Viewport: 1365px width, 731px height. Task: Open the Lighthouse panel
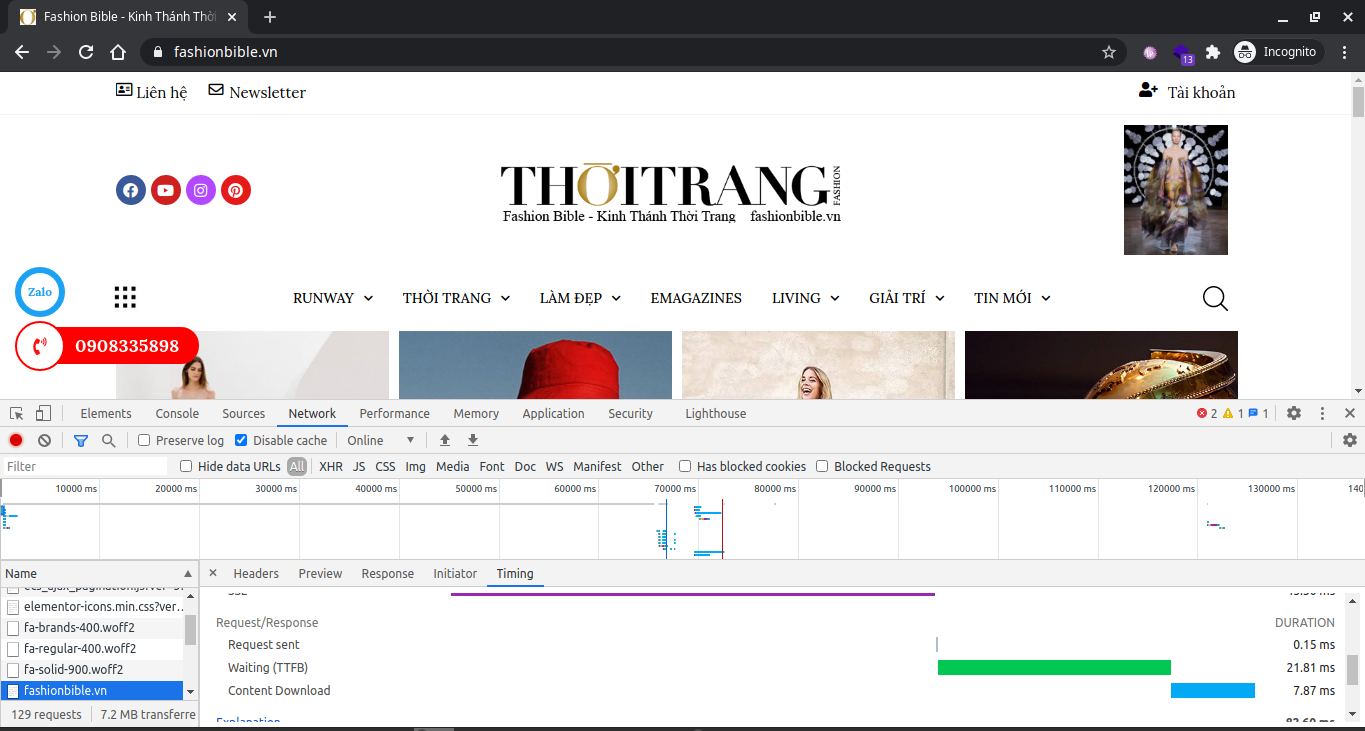[x=715, y=413]
